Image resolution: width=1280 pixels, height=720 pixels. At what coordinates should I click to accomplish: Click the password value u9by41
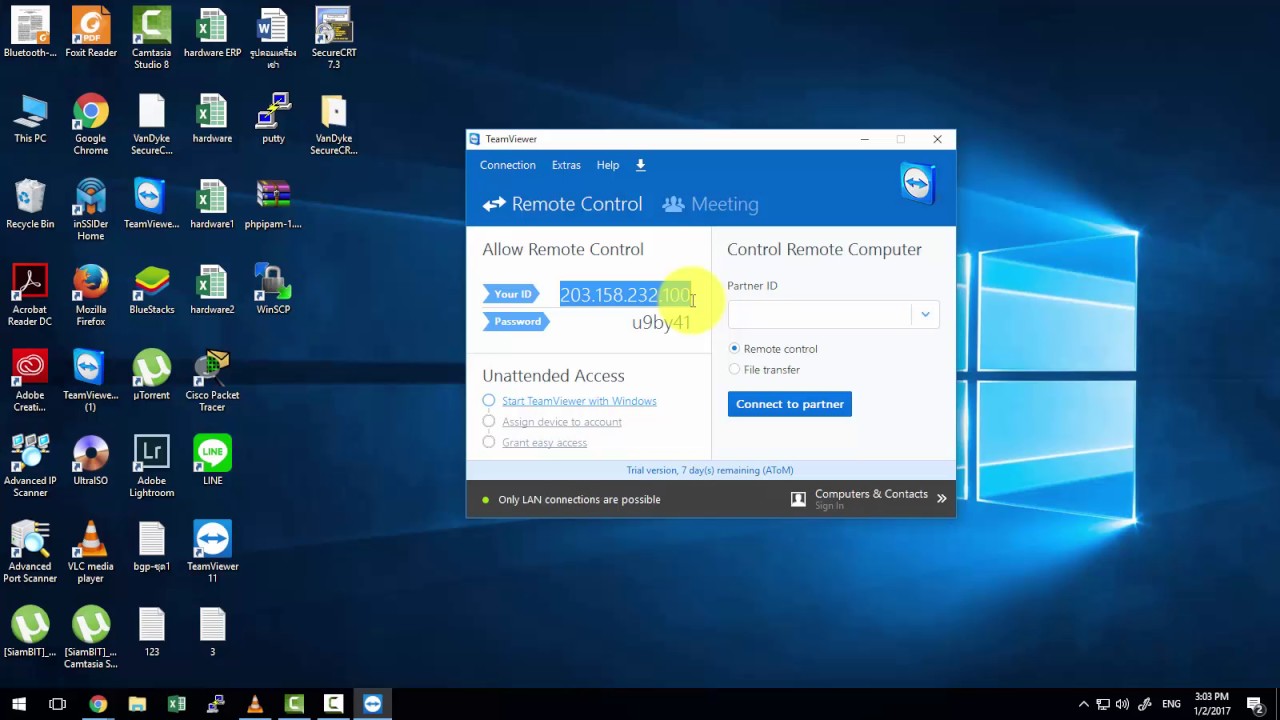pyautogui.click(x=661, y=322)
